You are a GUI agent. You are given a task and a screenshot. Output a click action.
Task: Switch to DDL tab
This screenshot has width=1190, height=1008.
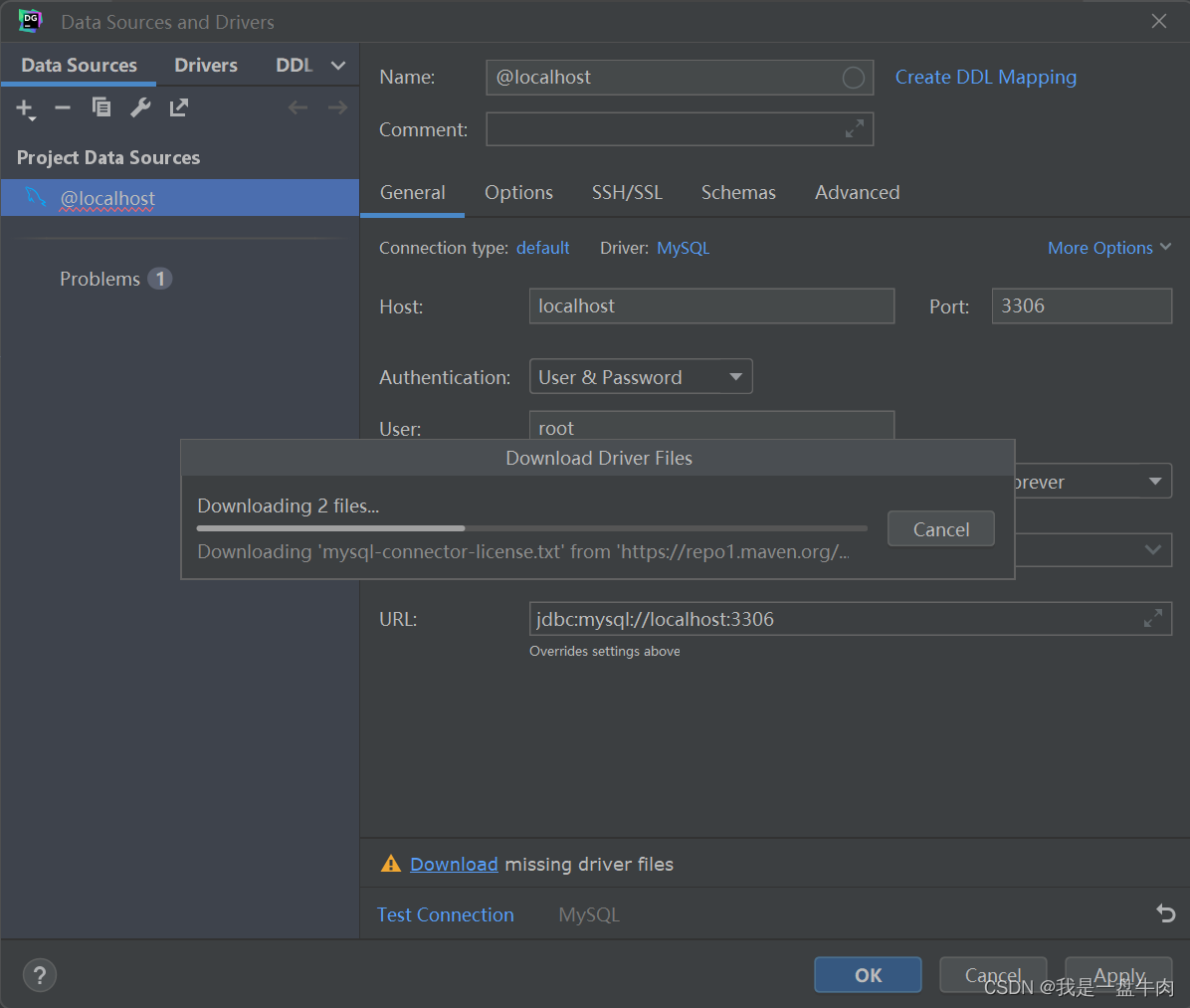[294, 66]
